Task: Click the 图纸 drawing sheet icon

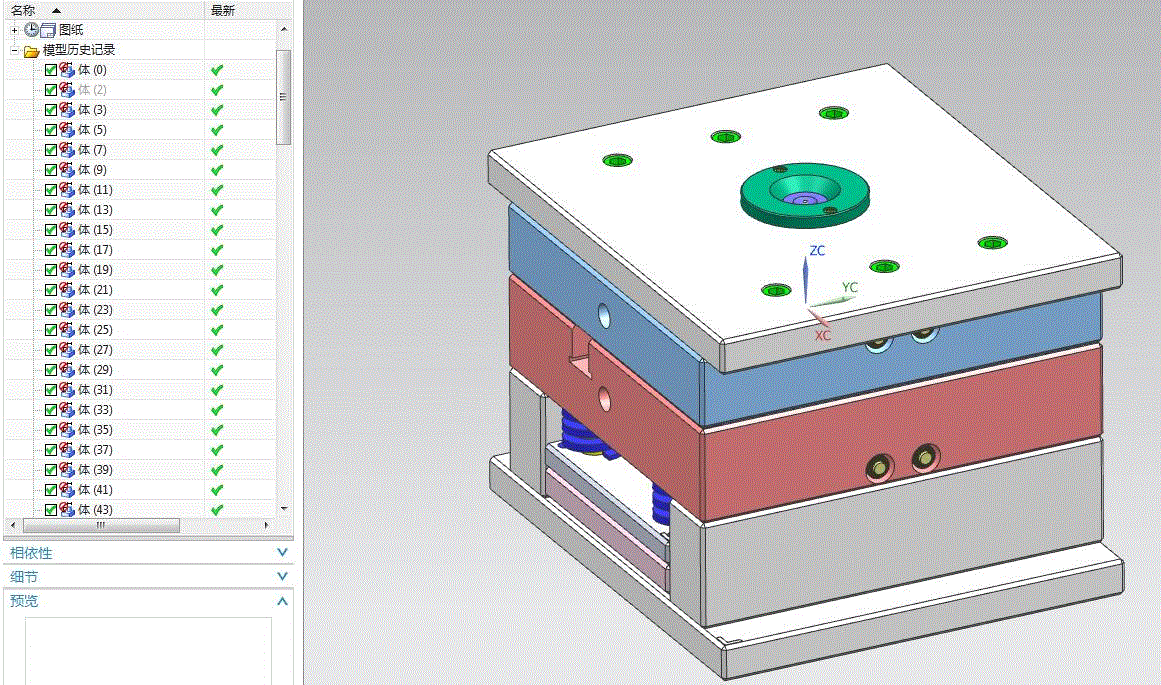Action: [x=48, y=30]
